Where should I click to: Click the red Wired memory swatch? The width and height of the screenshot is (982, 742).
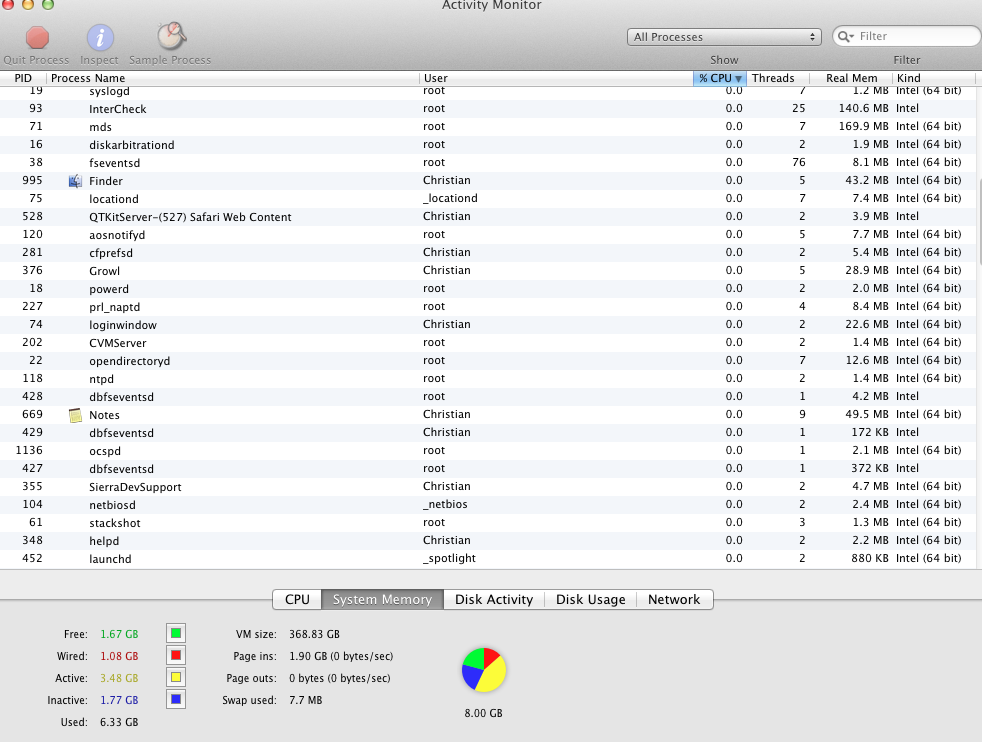click(x=176, y=655)
